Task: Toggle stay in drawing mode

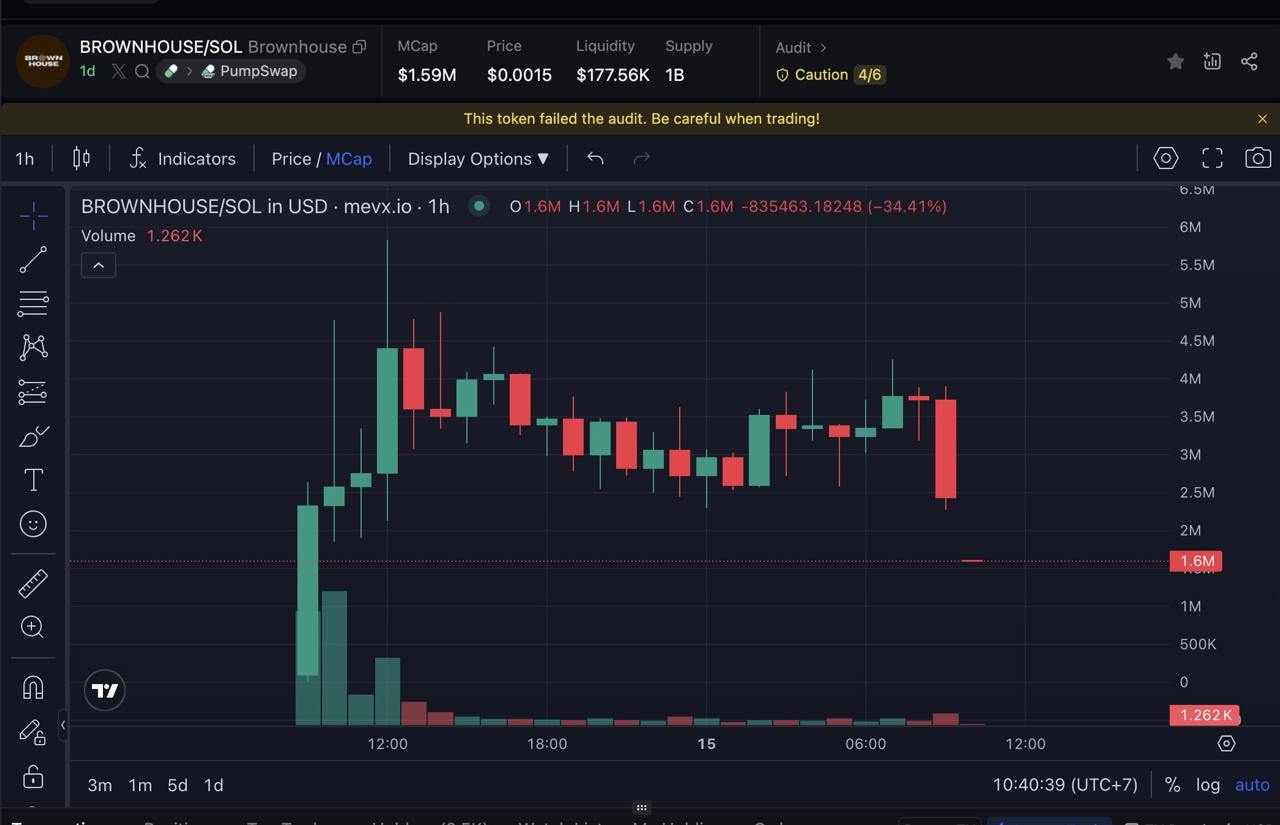Action: [33, 732]
